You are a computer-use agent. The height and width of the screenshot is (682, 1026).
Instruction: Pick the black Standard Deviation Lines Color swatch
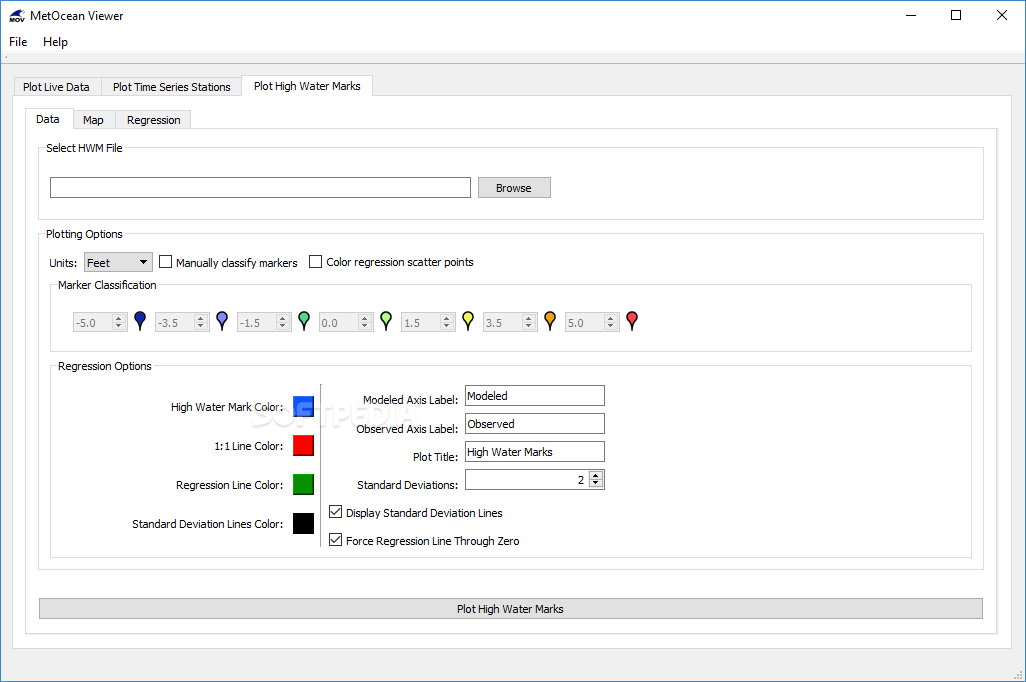coord(303,524)
